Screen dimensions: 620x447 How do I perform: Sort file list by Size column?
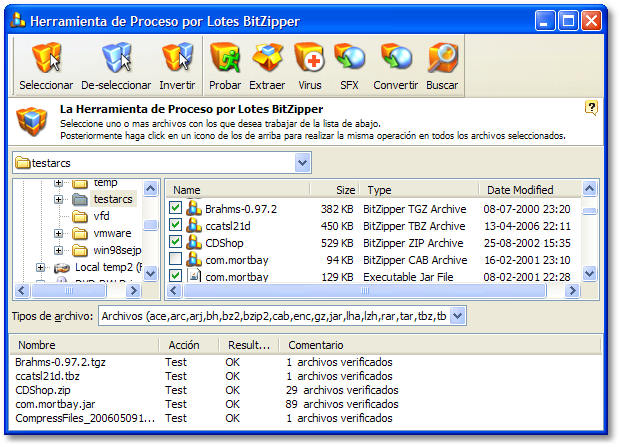pyautogui.click(x=335, y=190)
